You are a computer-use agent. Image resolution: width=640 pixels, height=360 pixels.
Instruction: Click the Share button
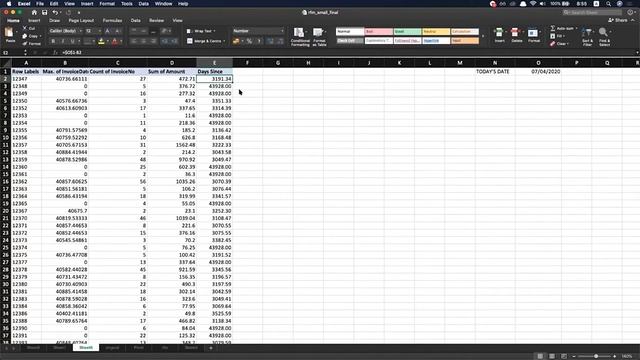tap(618, 20)
